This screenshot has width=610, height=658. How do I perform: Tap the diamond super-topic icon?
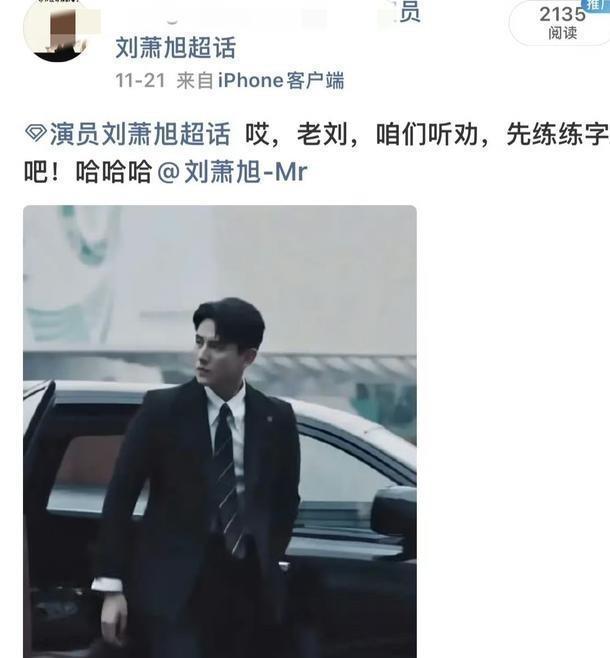click(36, 133)
